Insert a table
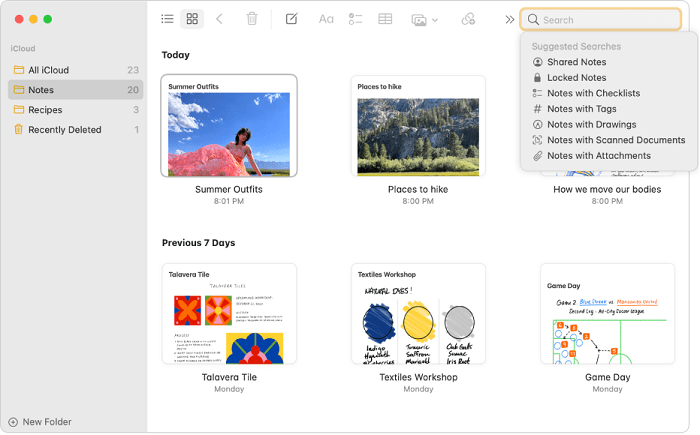700x435 pixels. (x=385, y=19)
